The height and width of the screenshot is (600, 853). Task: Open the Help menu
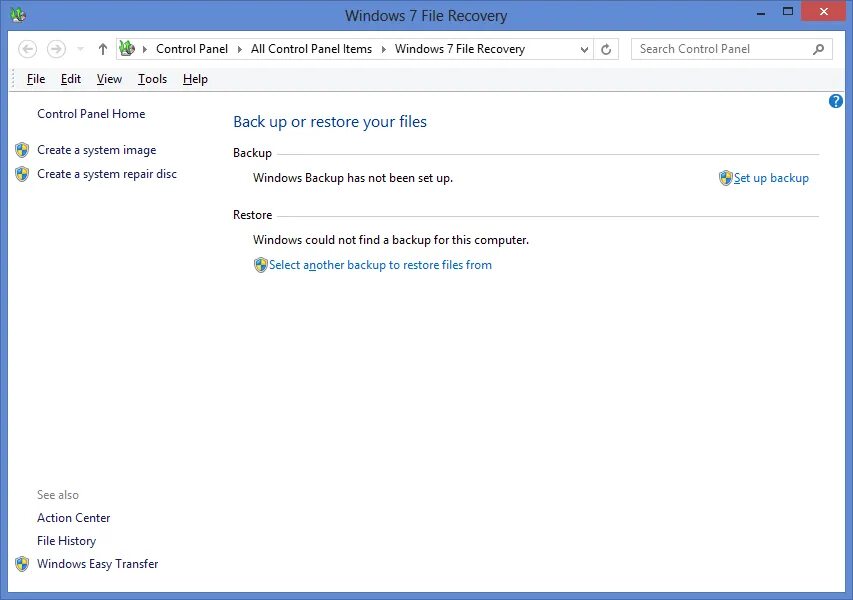coord(195,79)
